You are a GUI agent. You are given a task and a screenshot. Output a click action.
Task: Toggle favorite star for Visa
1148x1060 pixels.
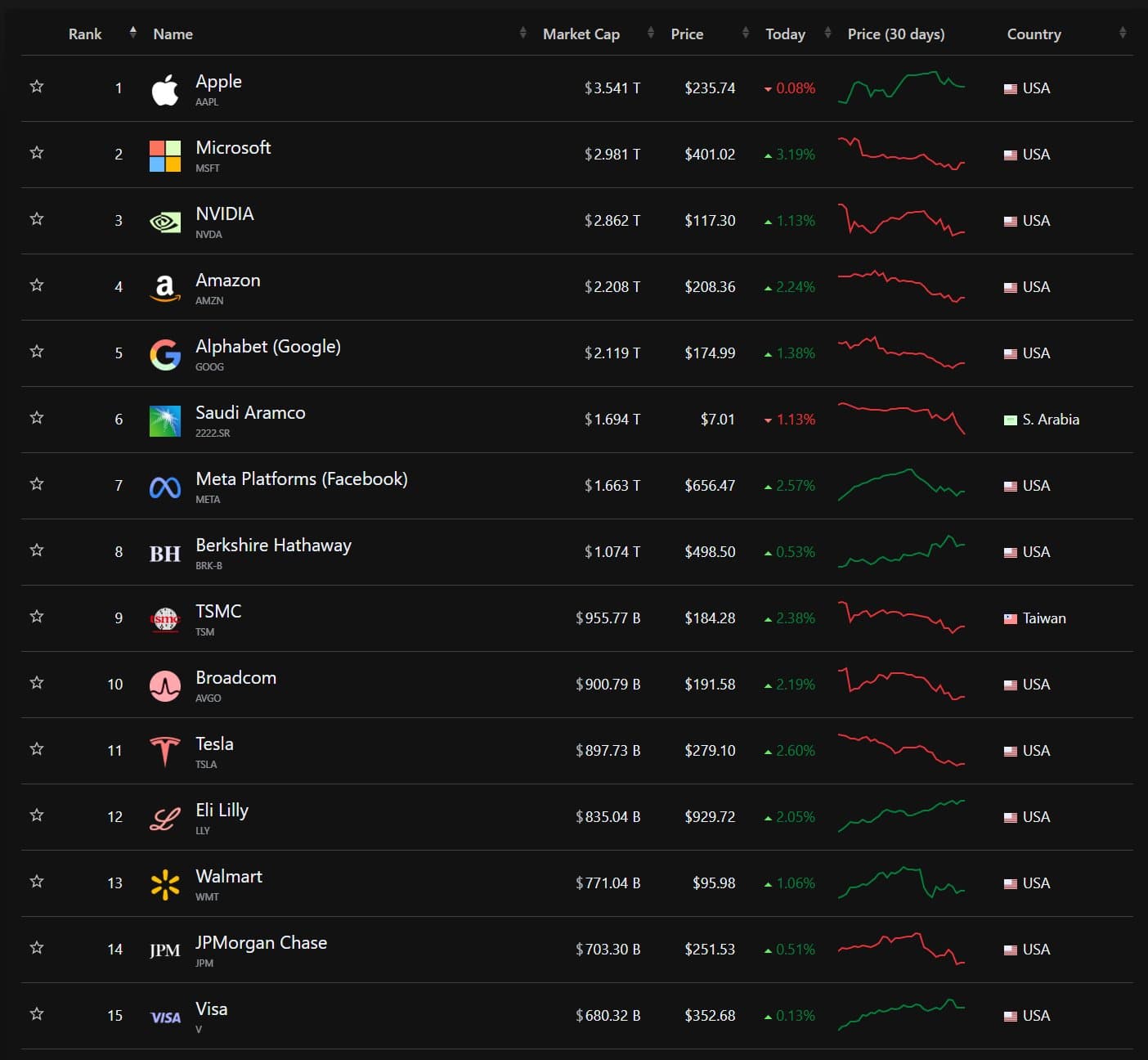tap(37, 1013)
